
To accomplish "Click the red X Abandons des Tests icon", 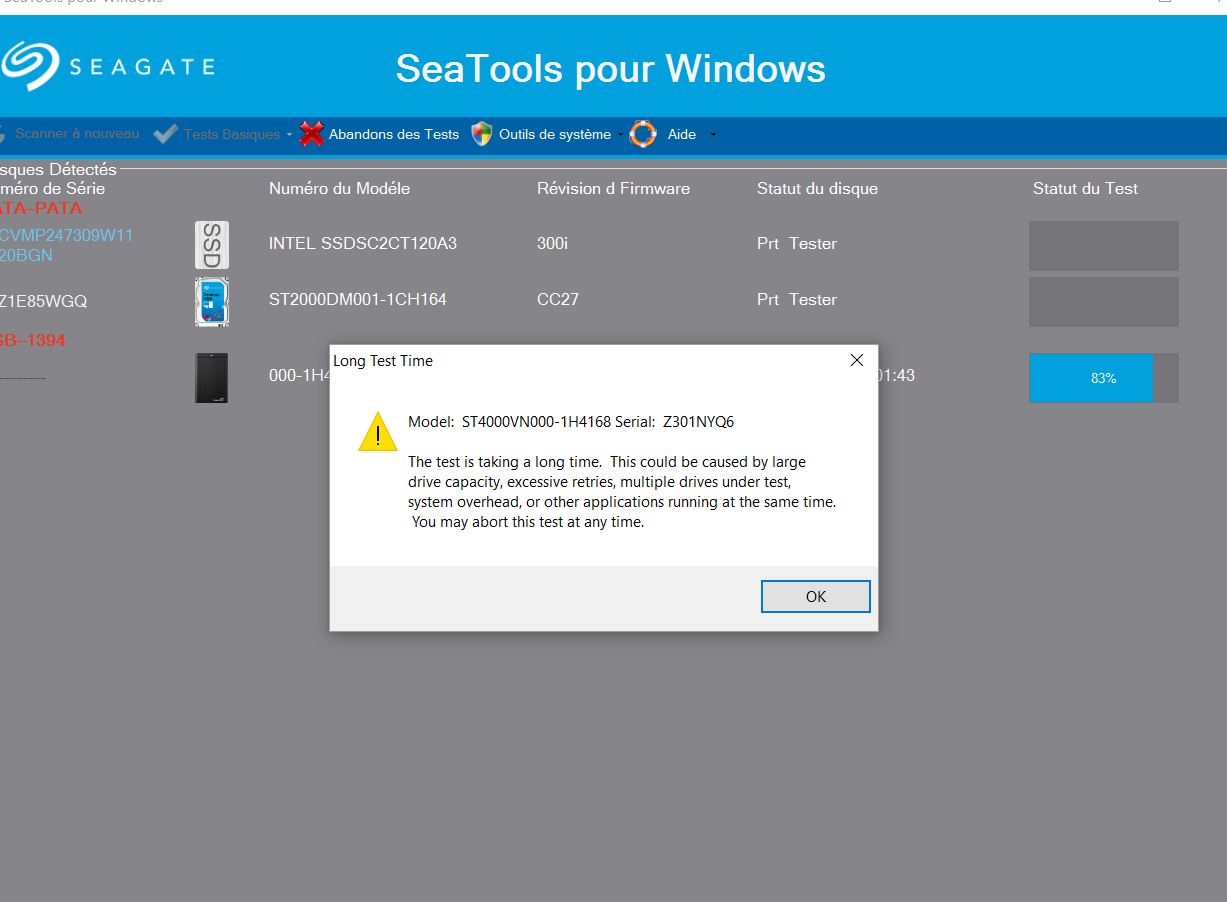I will [x=312, y=134].
